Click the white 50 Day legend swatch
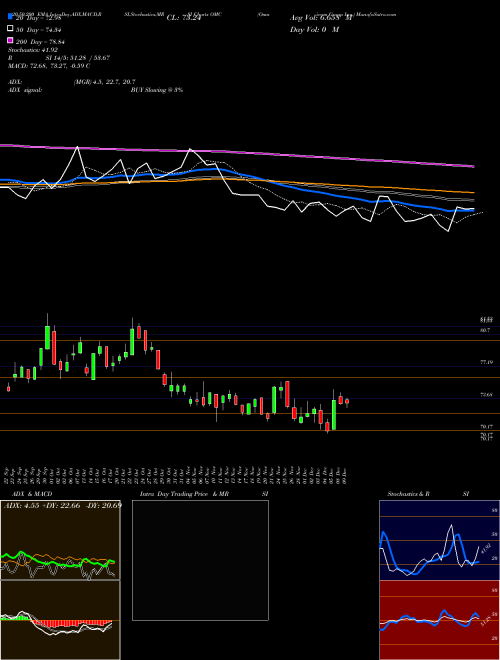Image resolution: width=500 pixels, height=660 pixels. (x=10, y=29)
